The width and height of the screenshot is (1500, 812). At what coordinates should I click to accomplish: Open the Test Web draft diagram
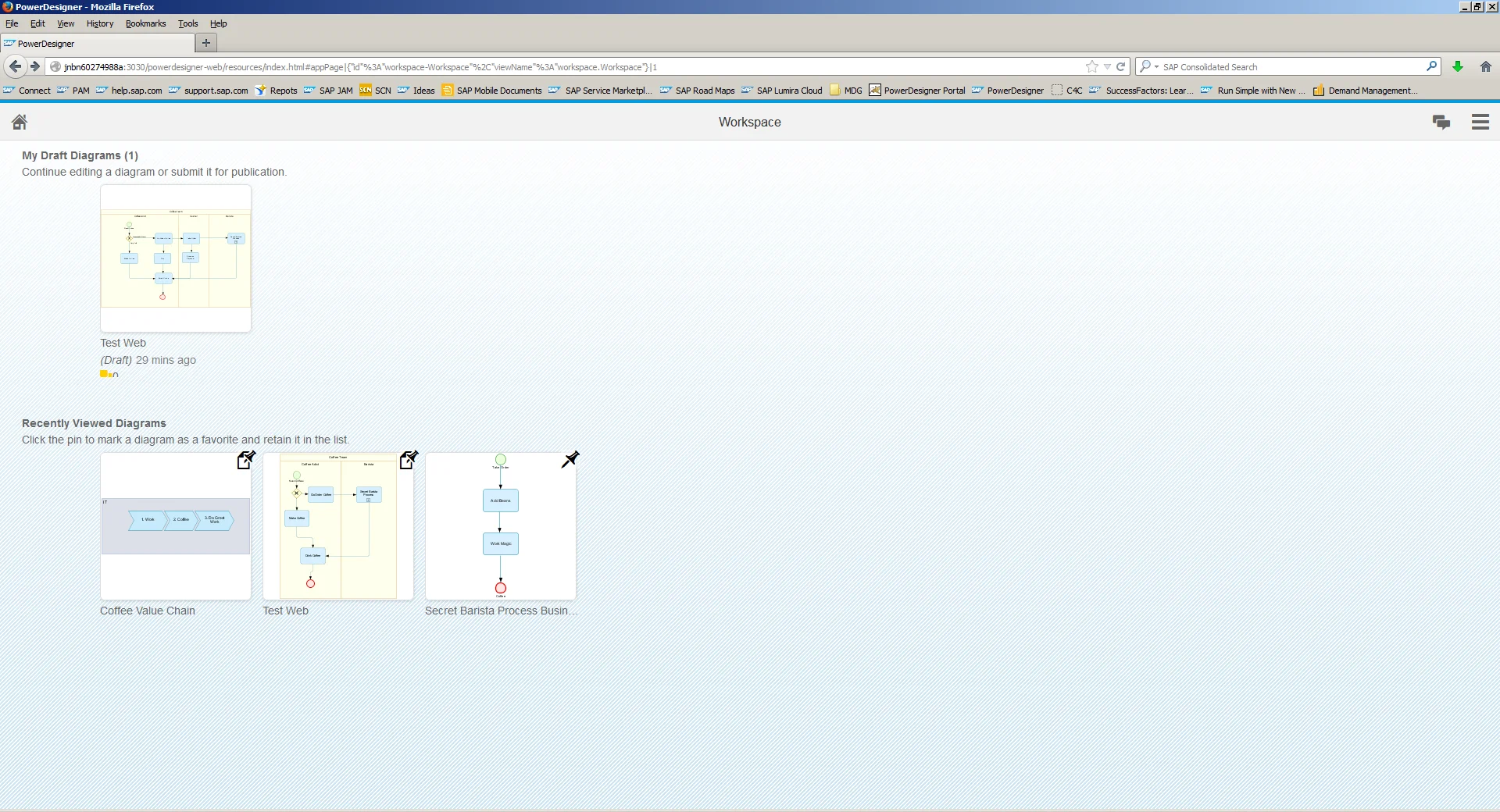point(175,258)
